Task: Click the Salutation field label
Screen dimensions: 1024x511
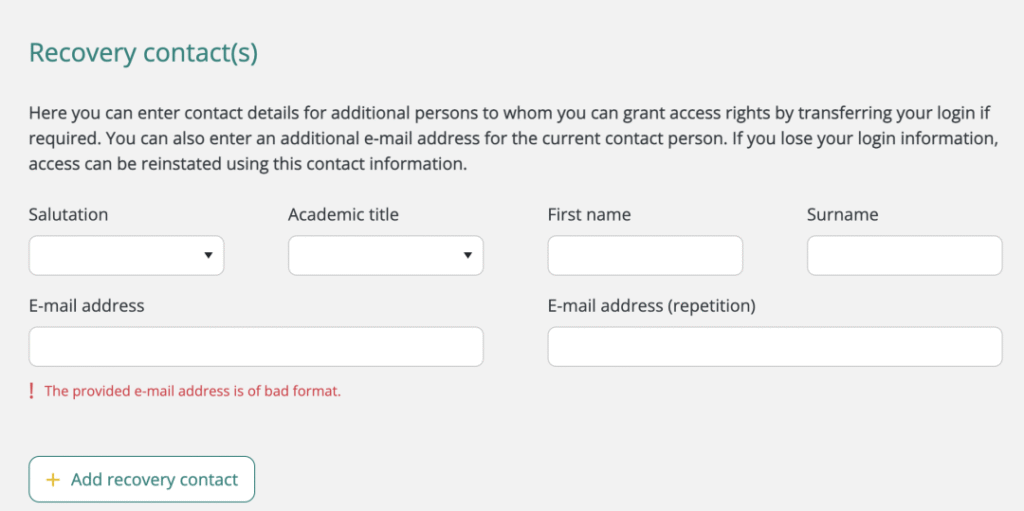Action: tap(68, 215)
